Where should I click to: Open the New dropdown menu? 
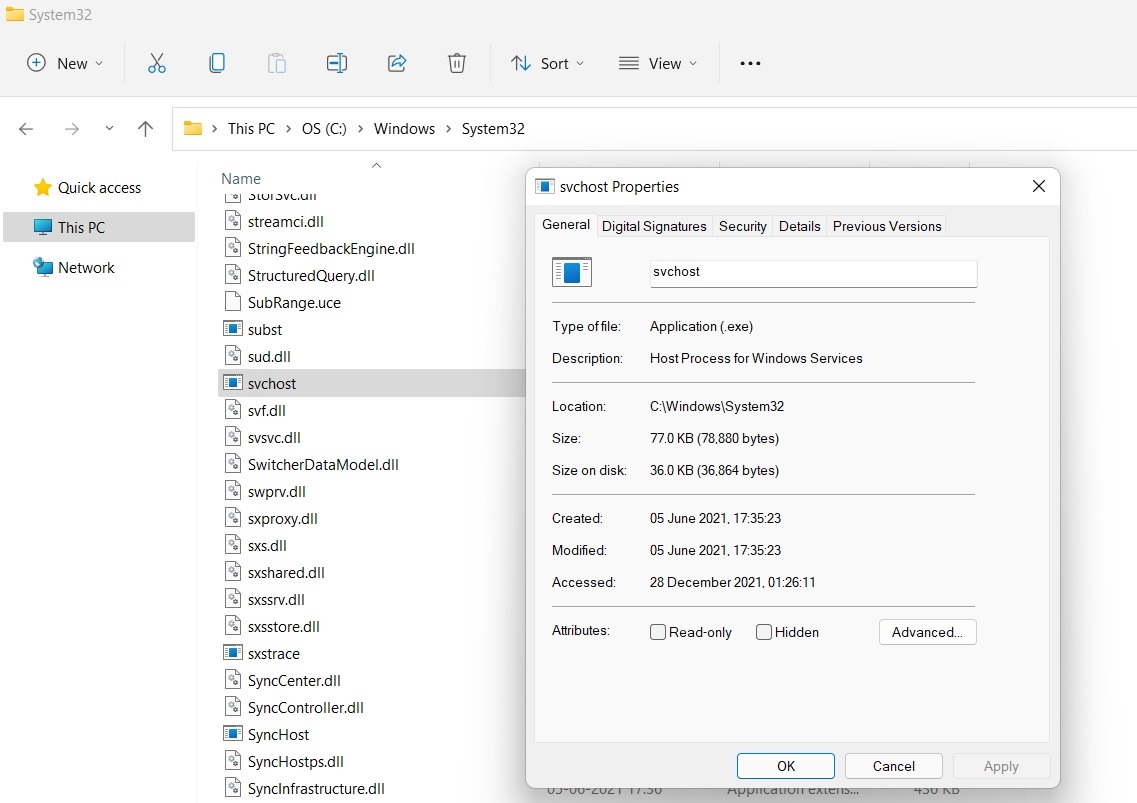point(64,63)
